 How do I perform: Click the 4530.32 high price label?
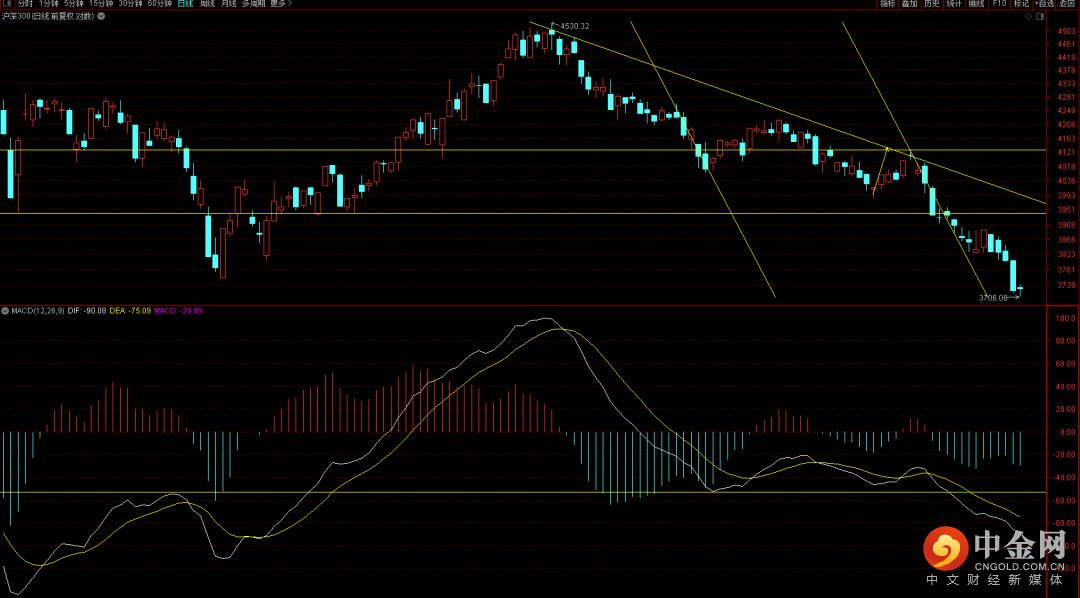574,26
